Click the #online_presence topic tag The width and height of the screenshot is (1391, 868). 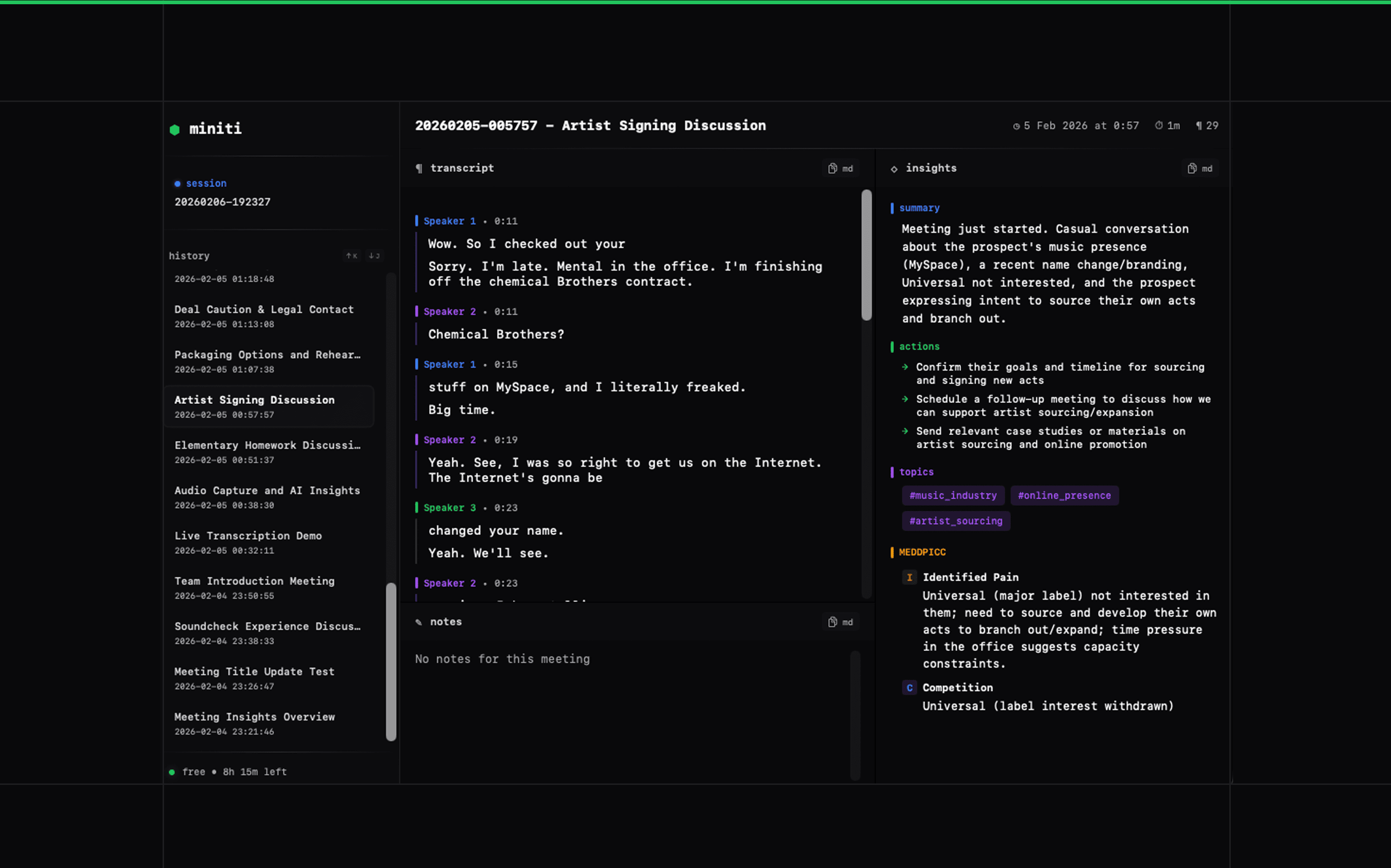pyautogui.click(x=1064, y=496)
